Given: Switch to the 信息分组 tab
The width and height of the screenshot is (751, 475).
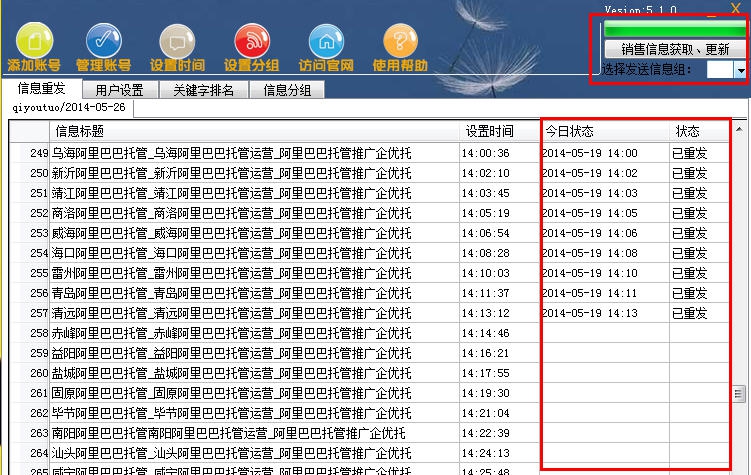Looking at the screenshot, I should (x=287, y=90).
